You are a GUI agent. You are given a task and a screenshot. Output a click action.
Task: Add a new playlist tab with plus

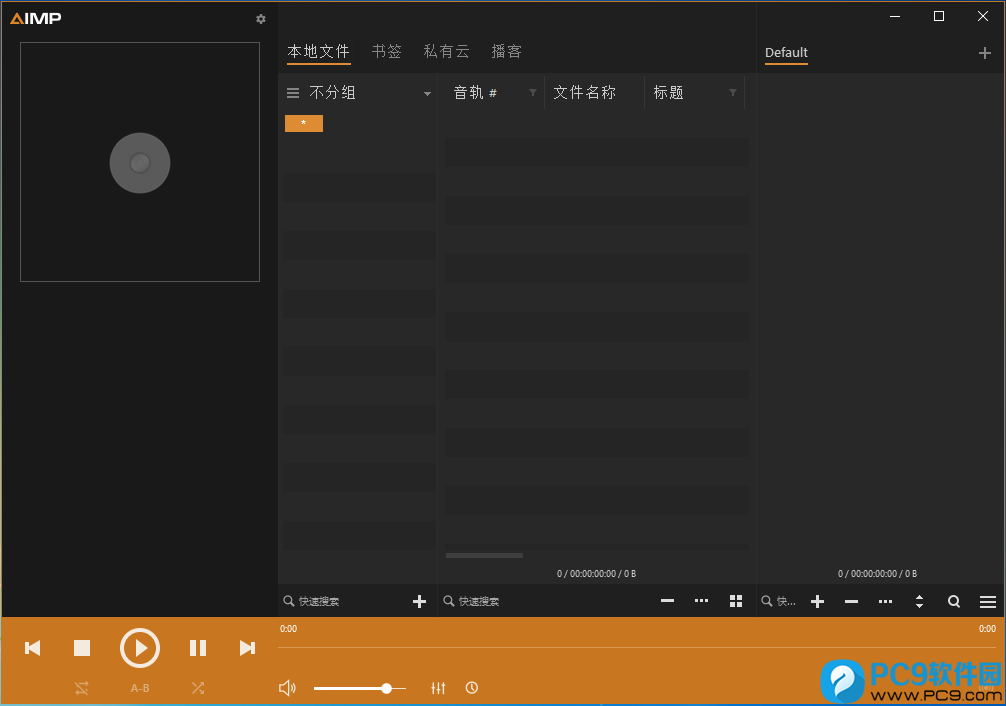[985, 53]
